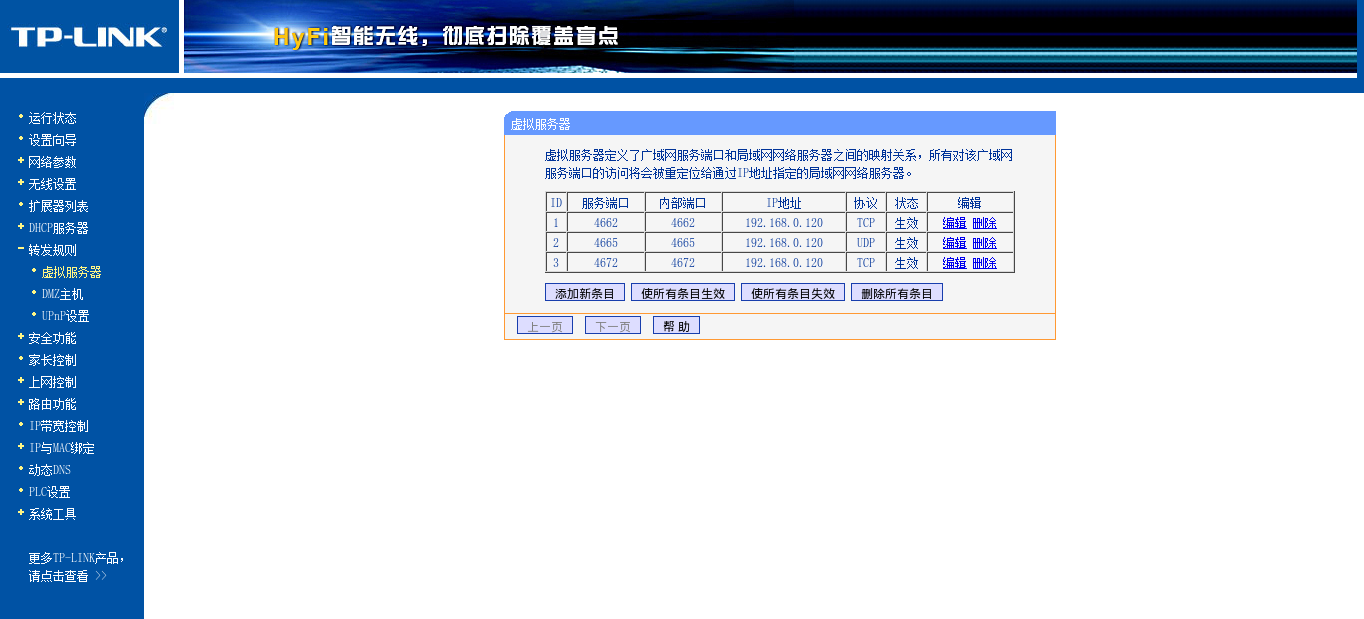Screen dimensions: 1364x619
Task: Click 删除所有条目 button
Action: (x=897, y=293)
